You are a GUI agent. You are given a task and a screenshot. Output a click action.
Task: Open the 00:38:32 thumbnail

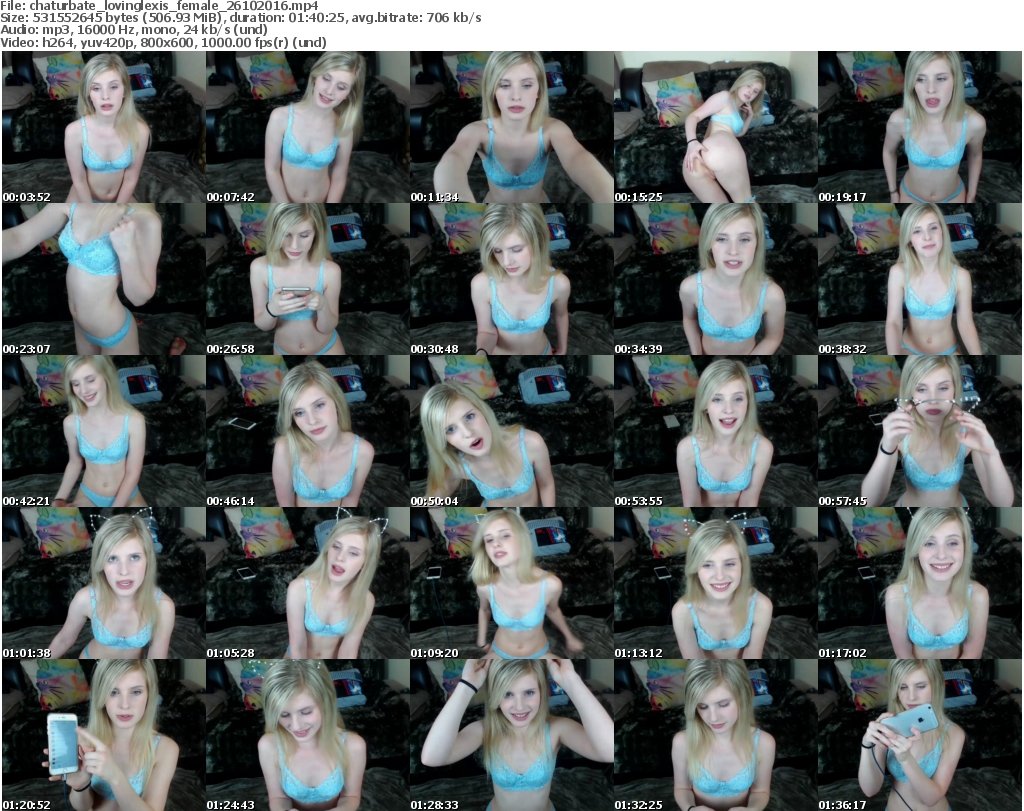920,279
